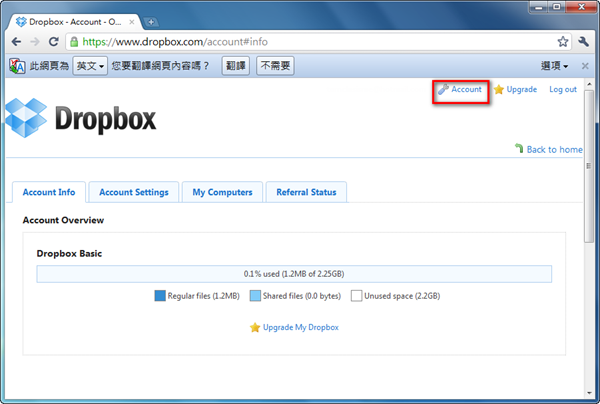Click the Unused space (2.2GB) label
600x404 pixels.
coord(402,296)
